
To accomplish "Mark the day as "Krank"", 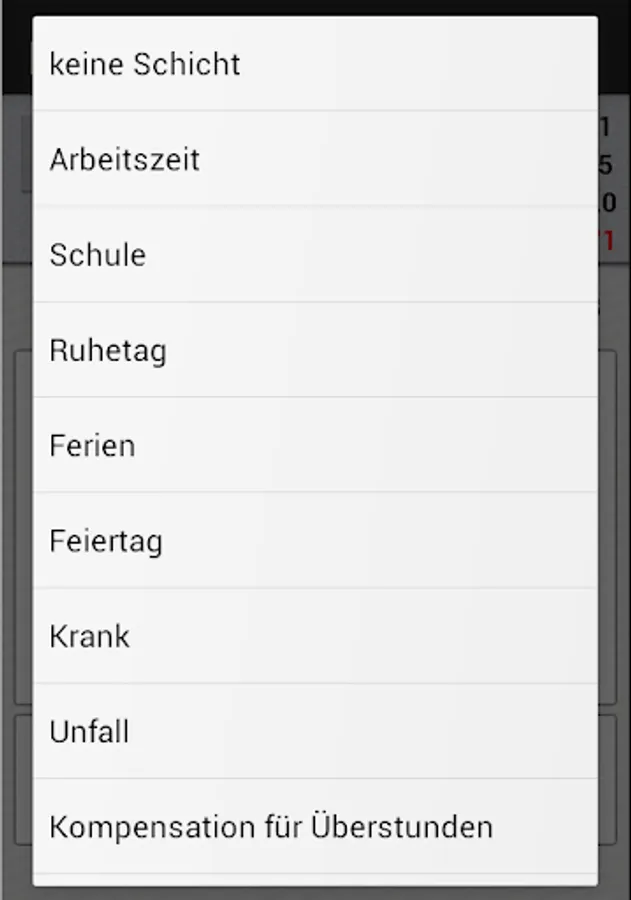I will (315, 635).
